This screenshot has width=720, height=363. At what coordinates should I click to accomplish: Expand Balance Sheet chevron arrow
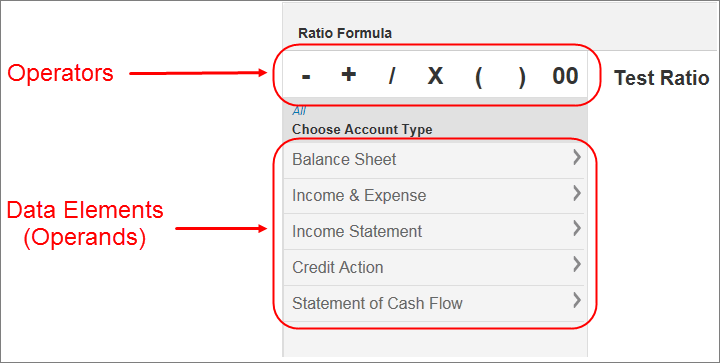(577, 158)
